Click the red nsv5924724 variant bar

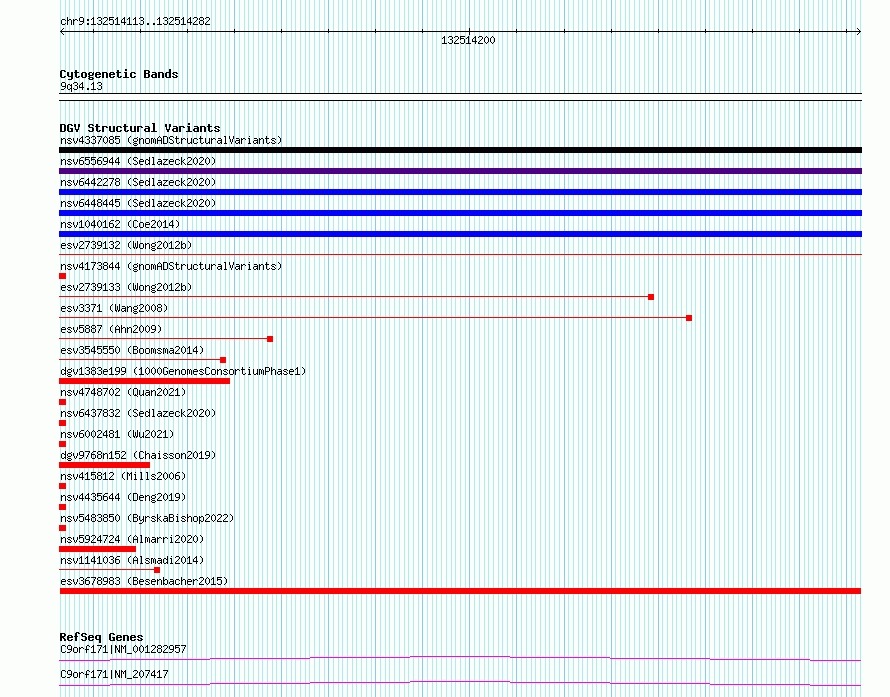[98, 549]
